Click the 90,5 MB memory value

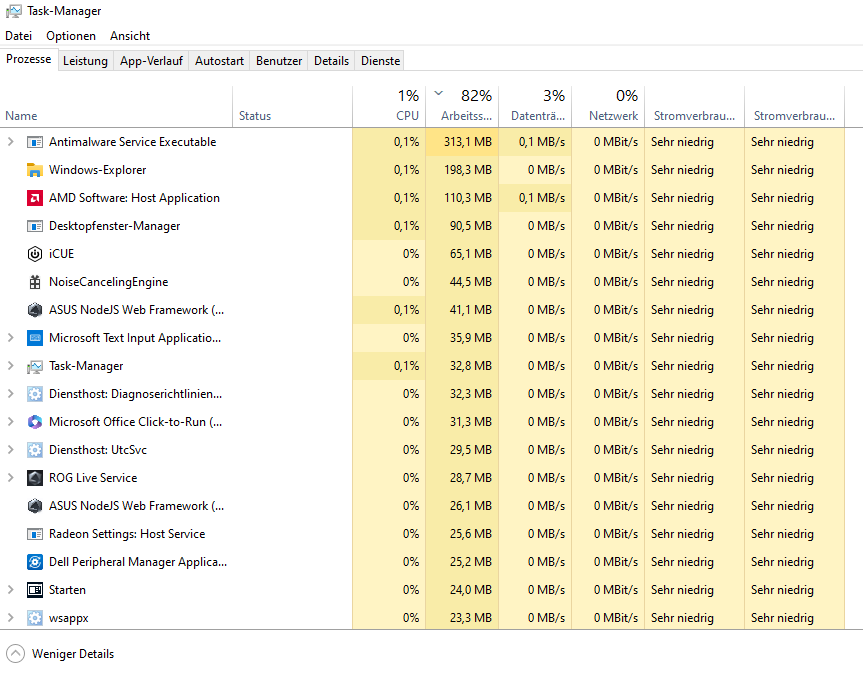pos(471,226)
